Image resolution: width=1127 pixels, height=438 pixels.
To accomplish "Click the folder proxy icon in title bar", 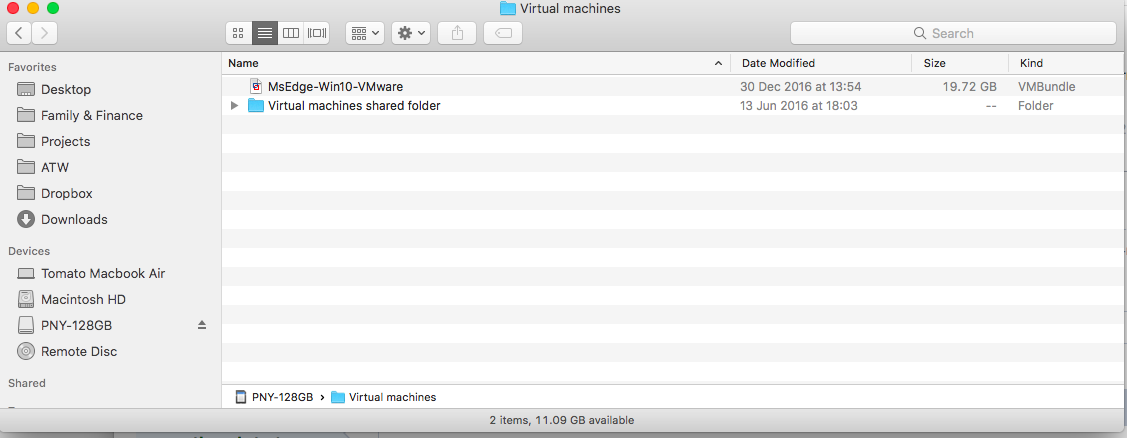I will (507, 9).
